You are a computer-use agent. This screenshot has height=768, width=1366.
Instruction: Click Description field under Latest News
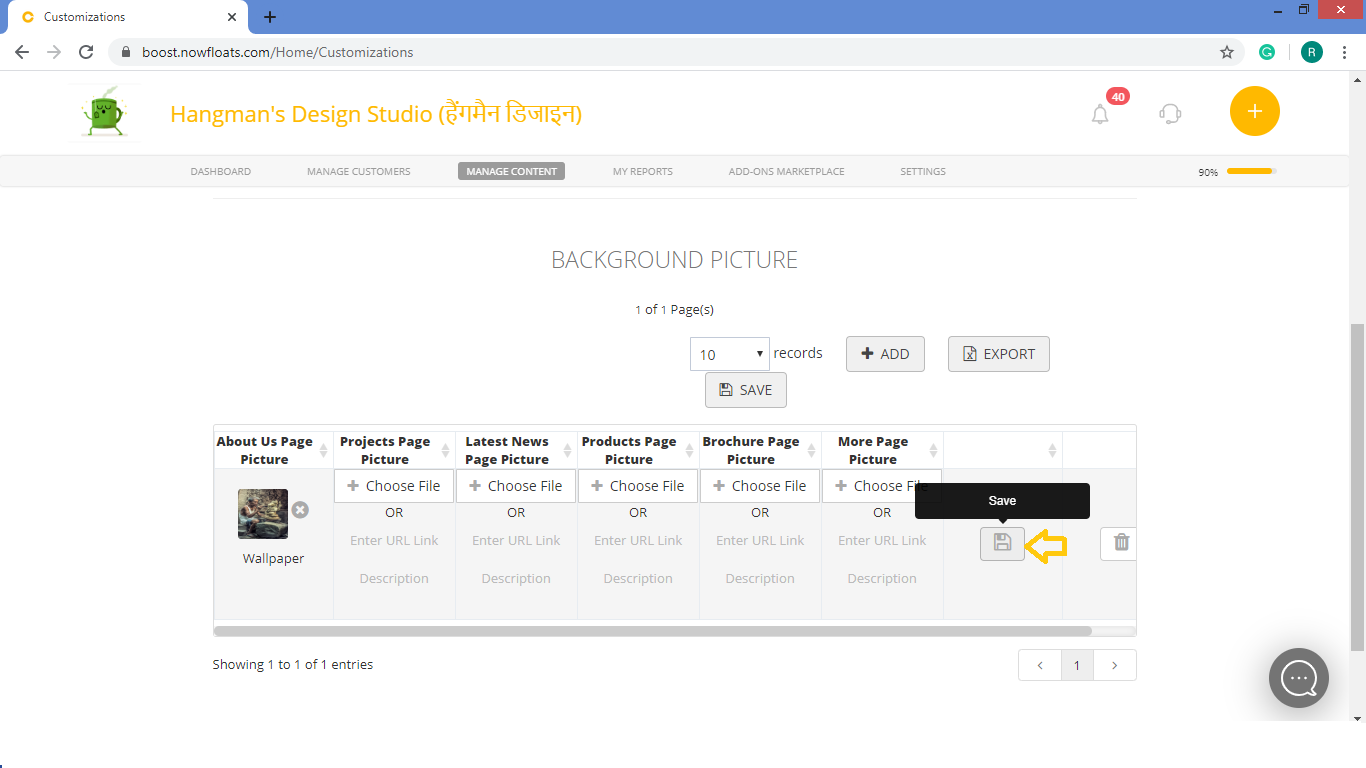tap(516, 578)
